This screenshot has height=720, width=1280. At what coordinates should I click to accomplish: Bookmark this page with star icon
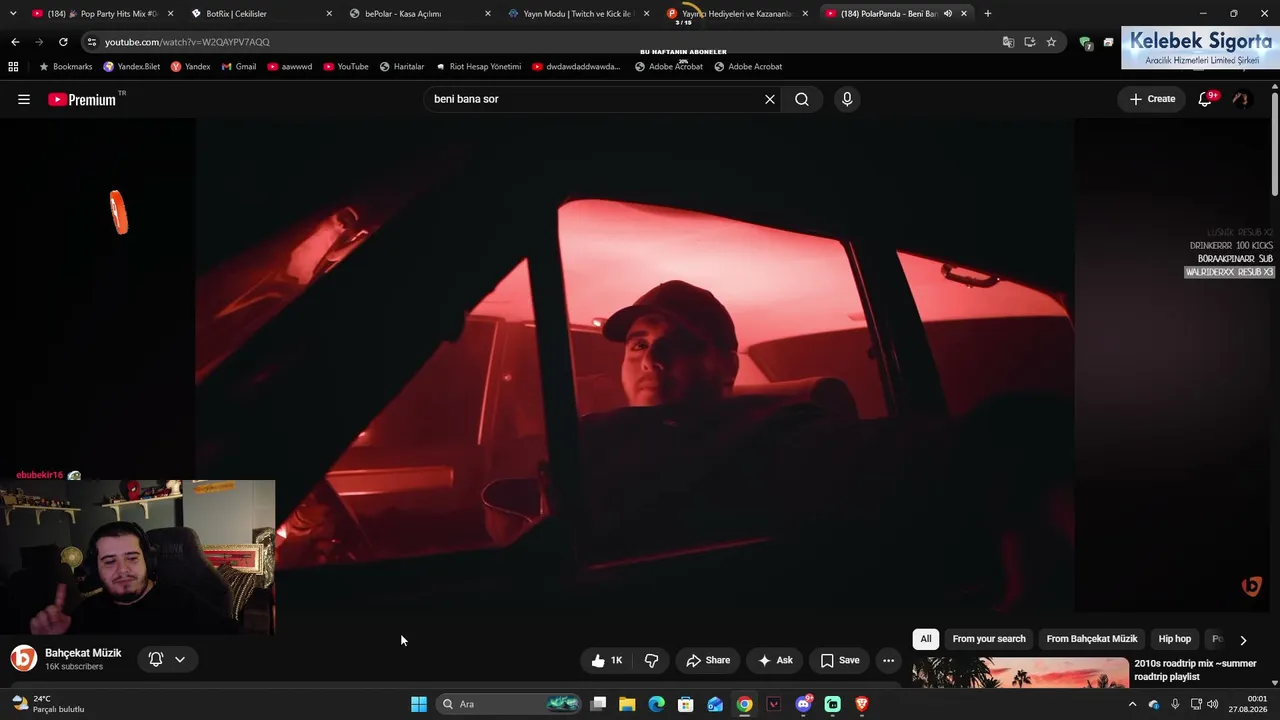click(x=1051, y=42)
